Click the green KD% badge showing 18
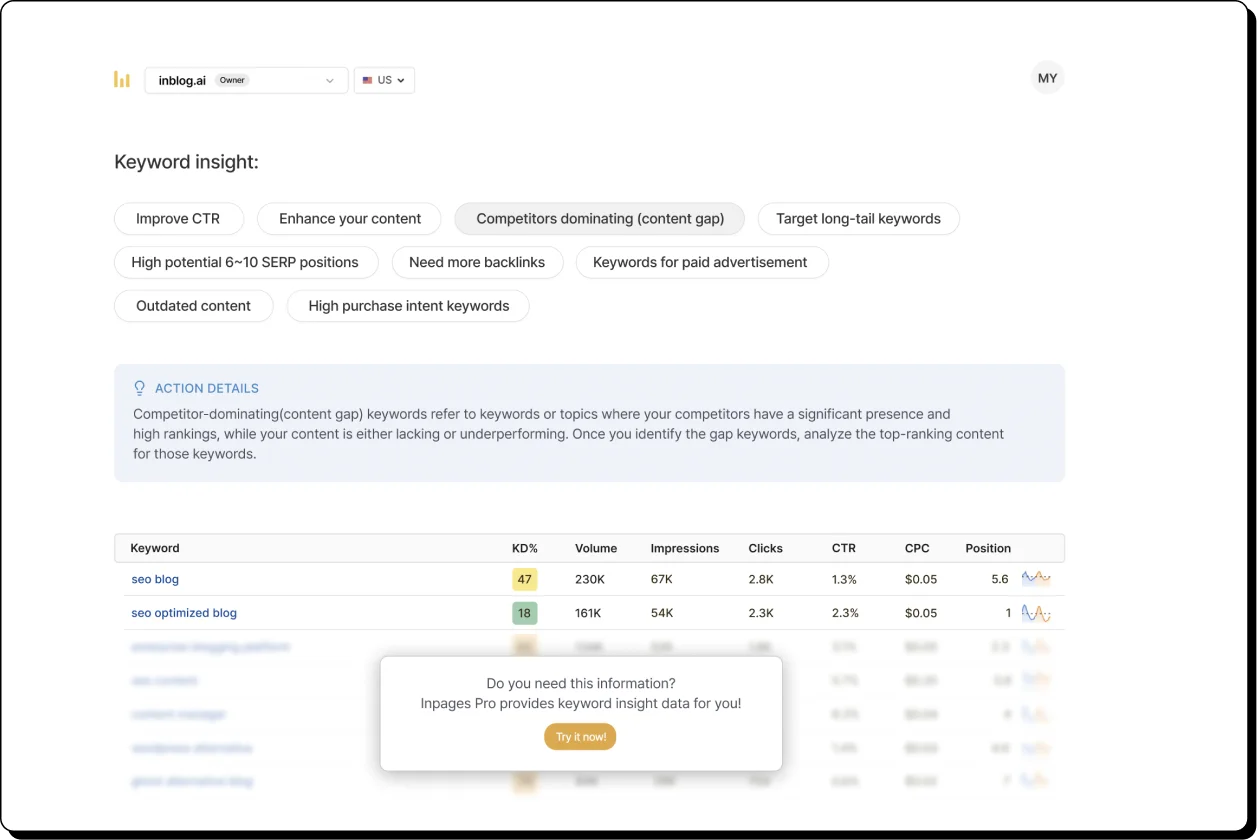Screen dimensions: 1257x840 click(x=524, y=613)
